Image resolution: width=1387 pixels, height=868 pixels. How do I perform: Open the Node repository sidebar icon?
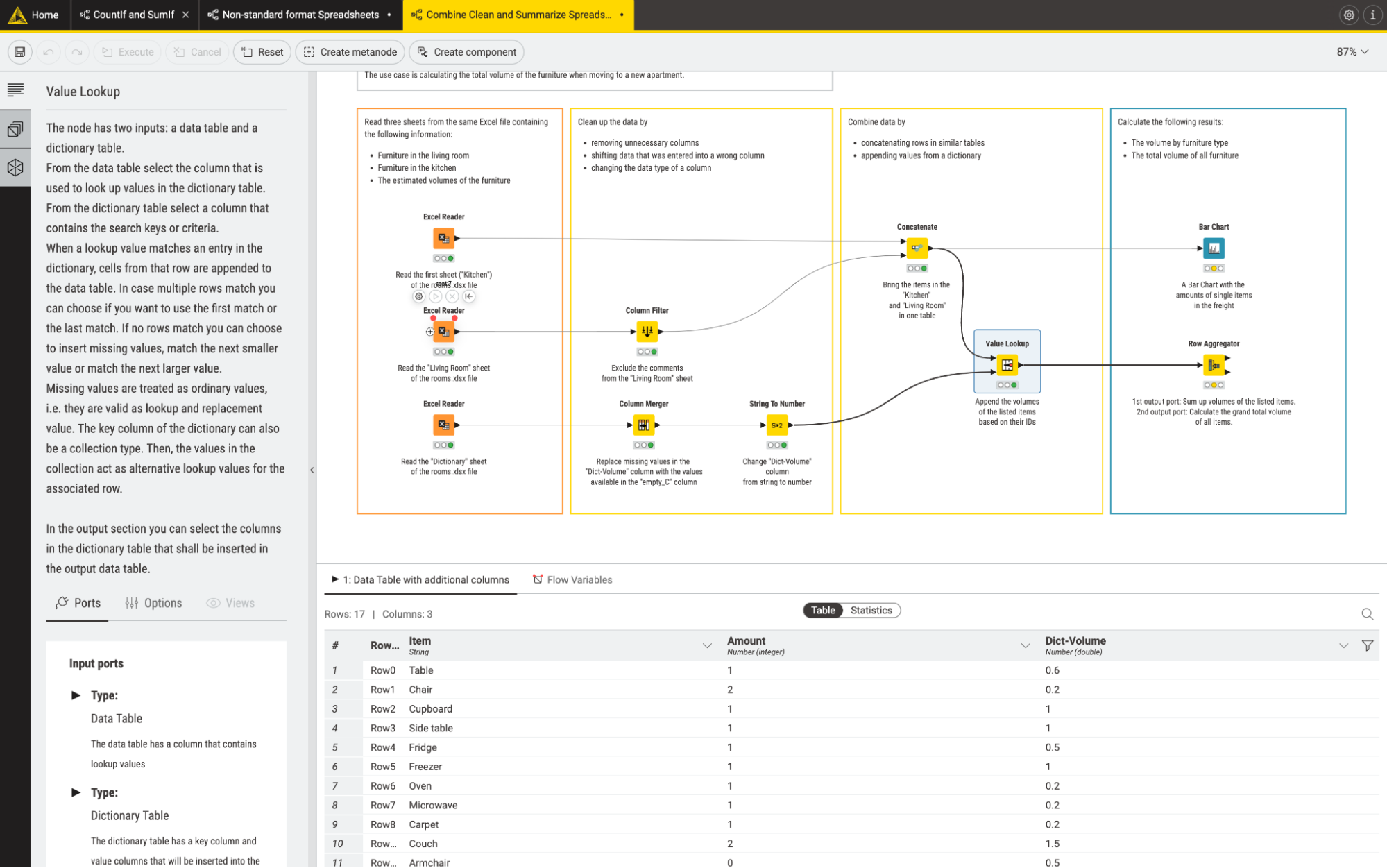coord(15,128)
